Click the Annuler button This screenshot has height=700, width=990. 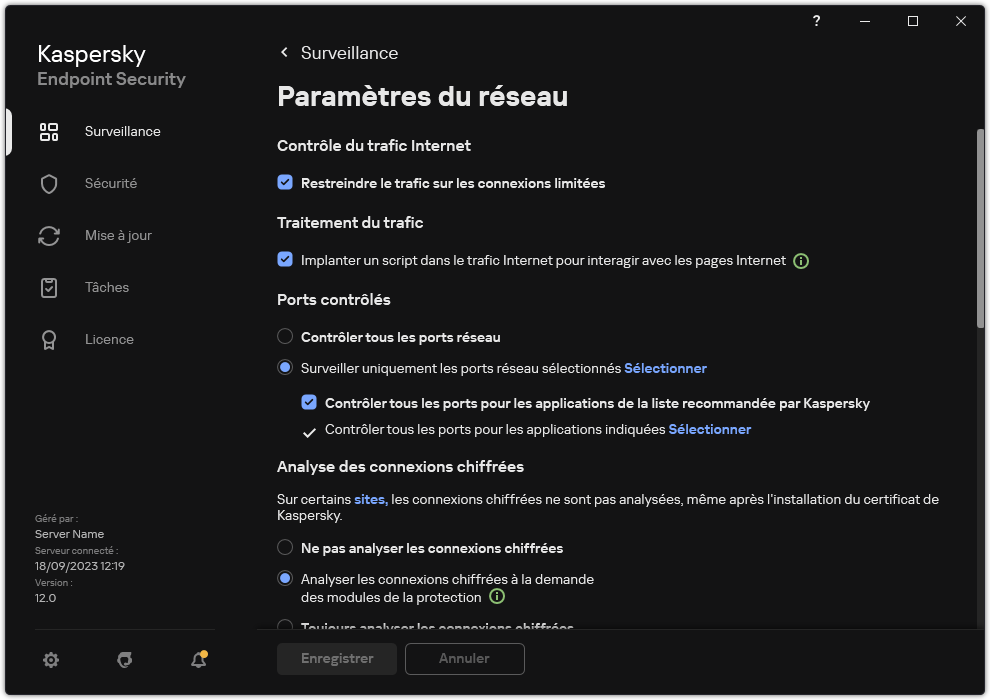coord(464,659)
